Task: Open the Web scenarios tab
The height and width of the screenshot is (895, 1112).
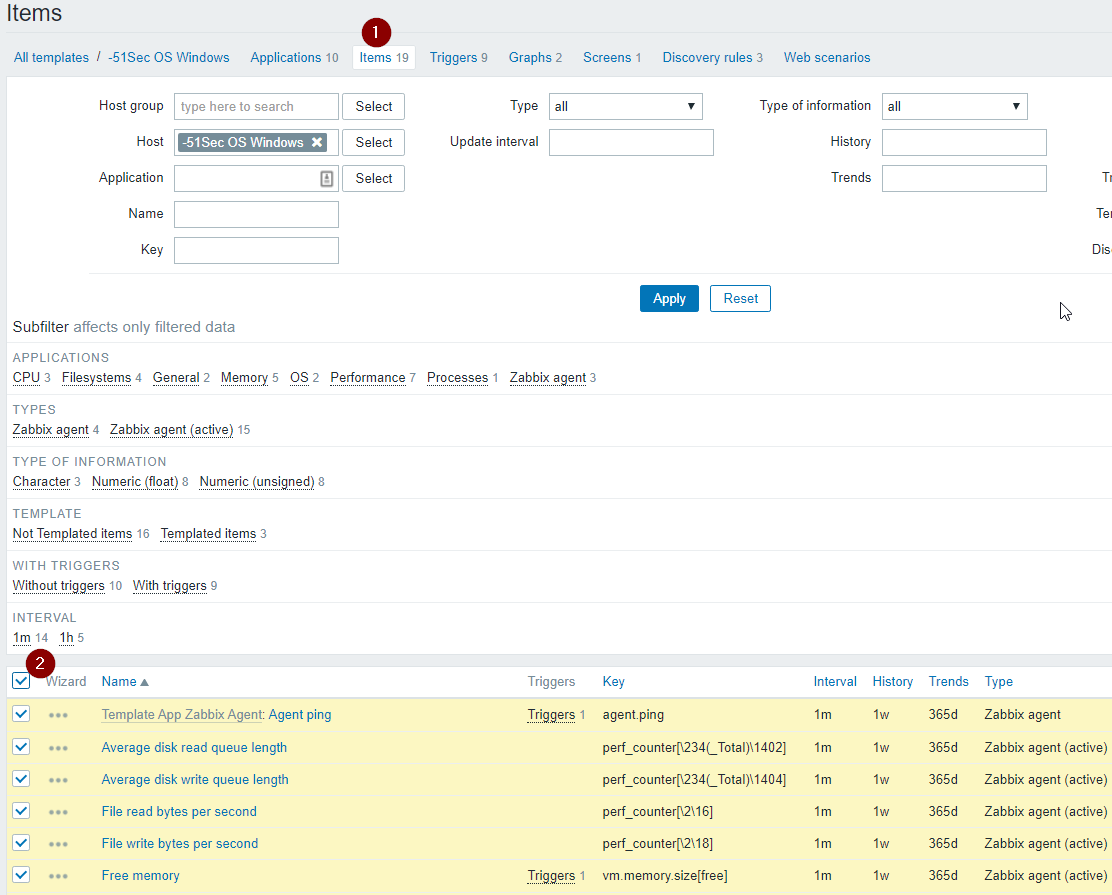Action: click(827, 57)
